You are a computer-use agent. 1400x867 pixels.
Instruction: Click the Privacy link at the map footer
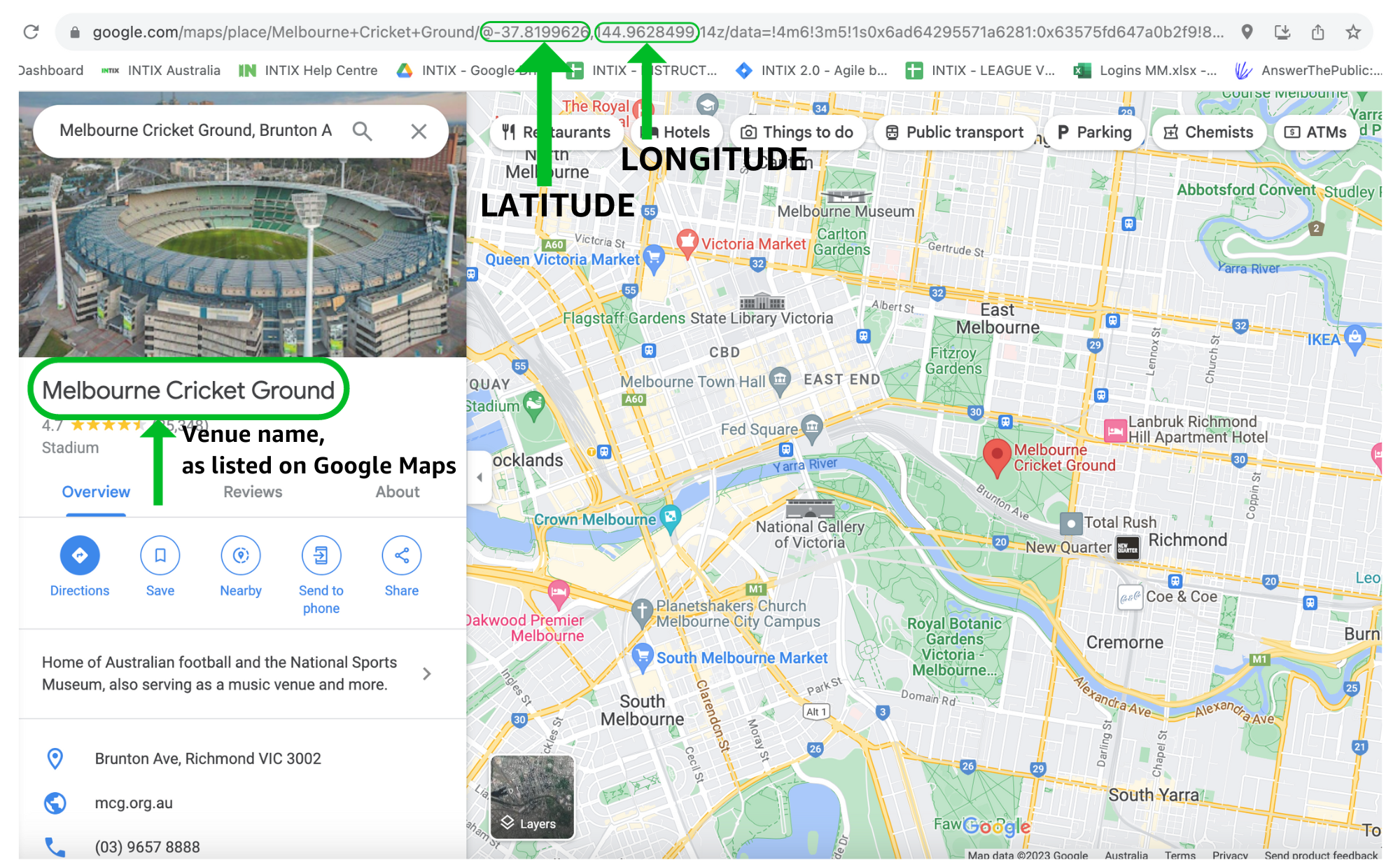tap(1230, 855)
